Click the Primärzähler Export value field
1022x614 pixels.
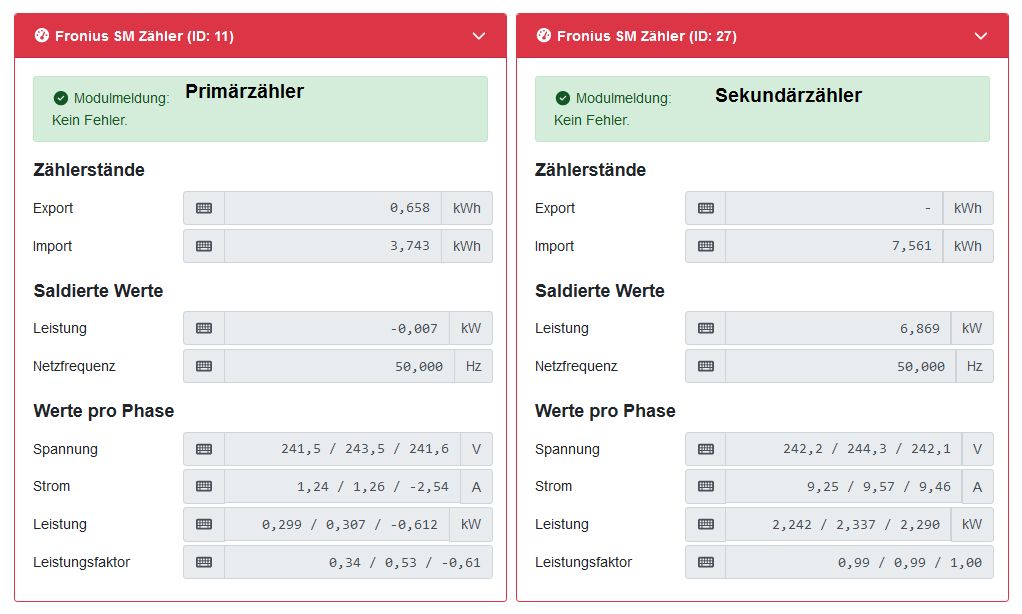[332, 208]
